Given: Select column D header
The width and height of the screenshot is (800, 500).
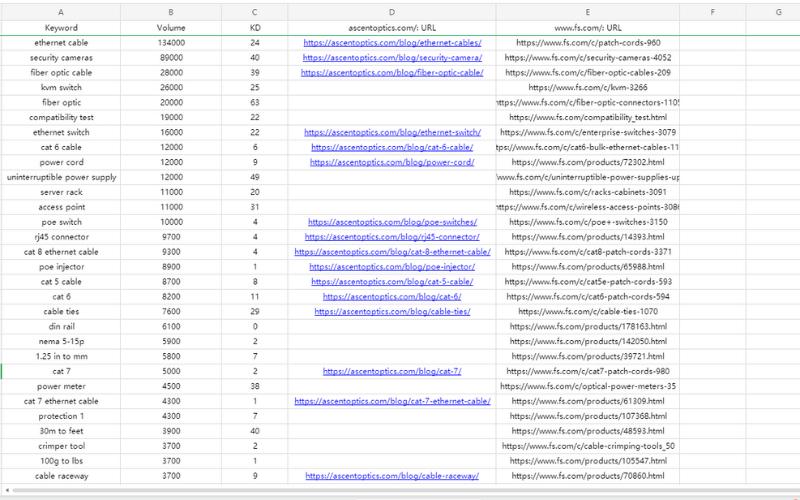Looking at the screenshot, I should [392, 12].
